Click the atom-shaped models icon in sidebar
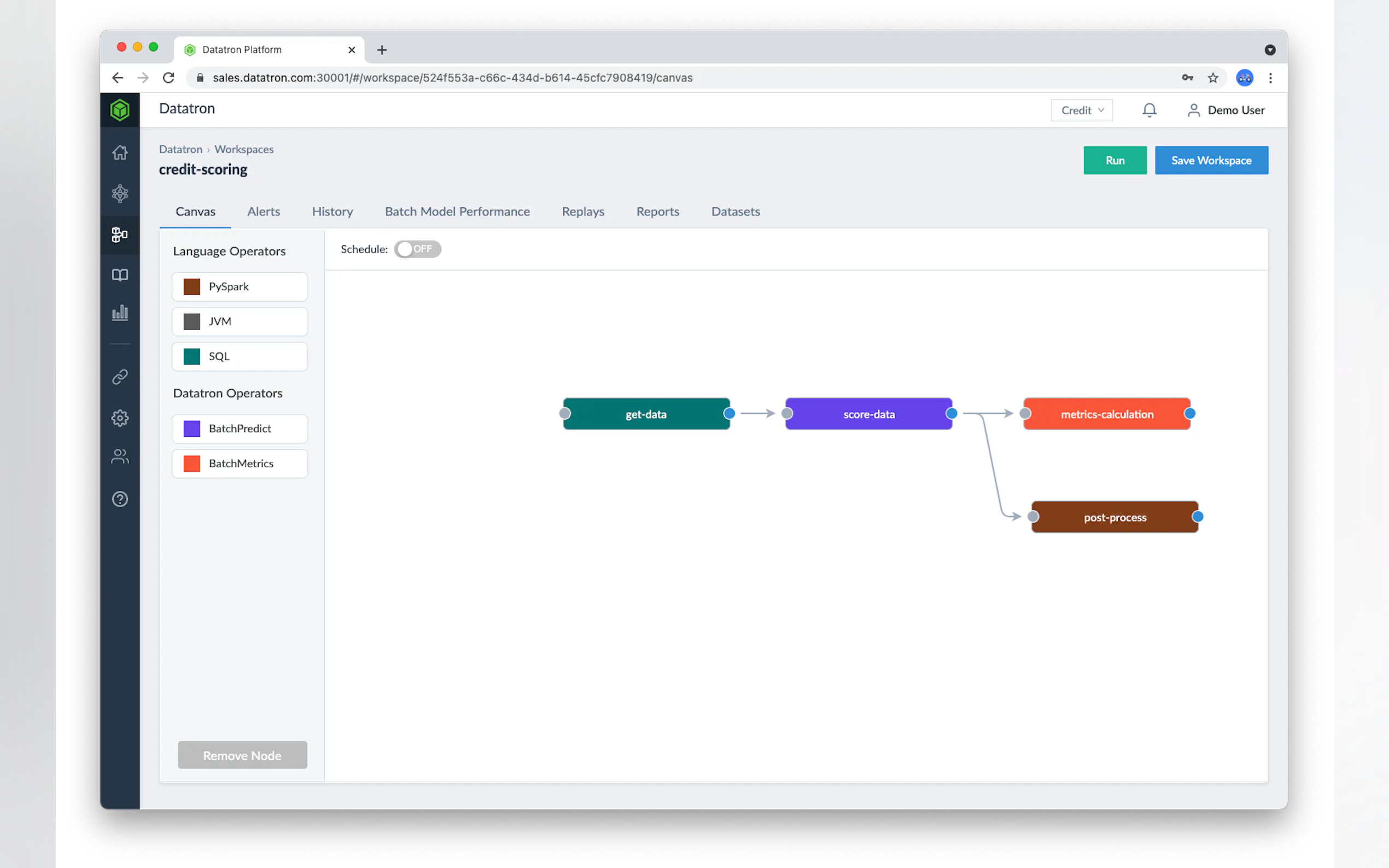This screenshot has height=868, width=1389. [x=119, y=193]
